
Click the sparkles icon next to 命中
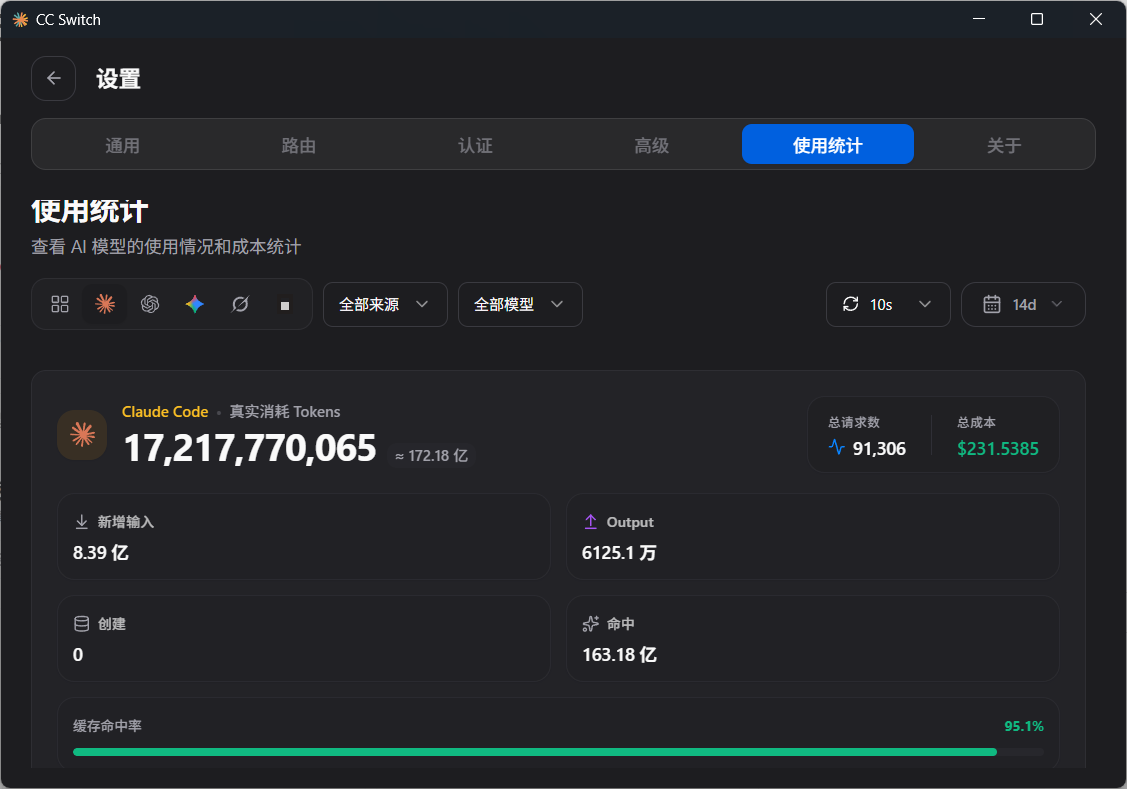590,624
